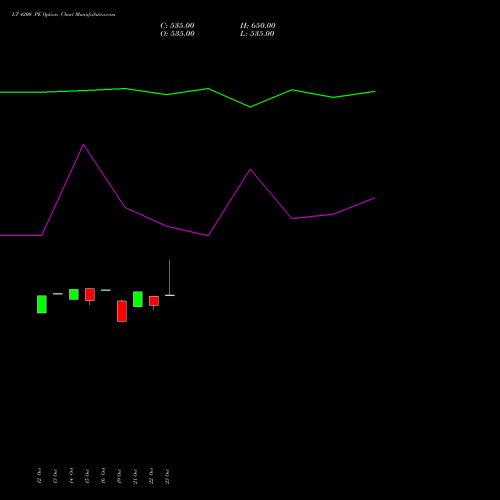Click the open value 'O: 535.00'
The height and width of the screenshot is (500, 500).
[177, 34]
